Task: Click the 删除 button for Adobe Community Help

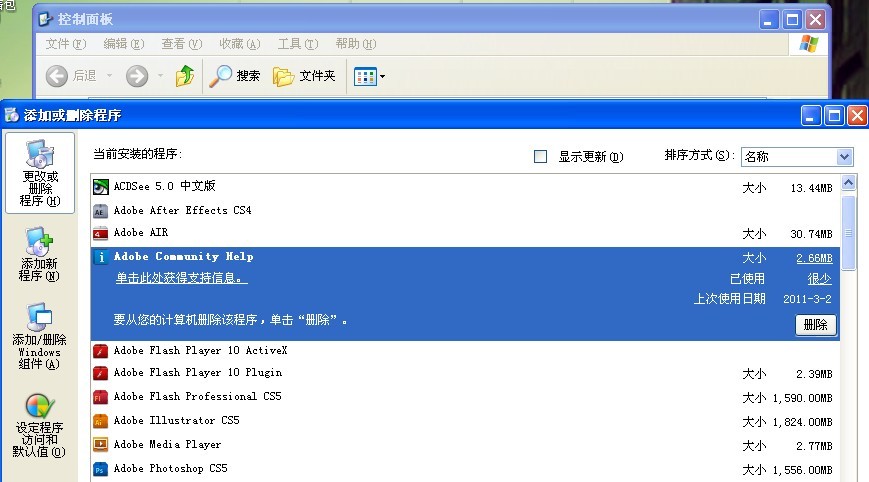Action: pyautogui.click(x=816, y=325)
